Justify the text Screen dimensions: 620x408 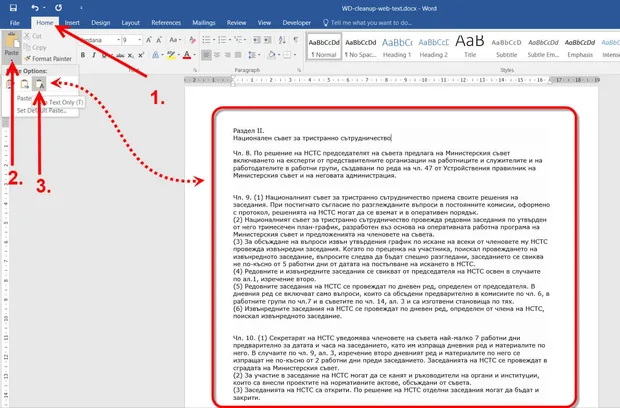coord(238,55)
